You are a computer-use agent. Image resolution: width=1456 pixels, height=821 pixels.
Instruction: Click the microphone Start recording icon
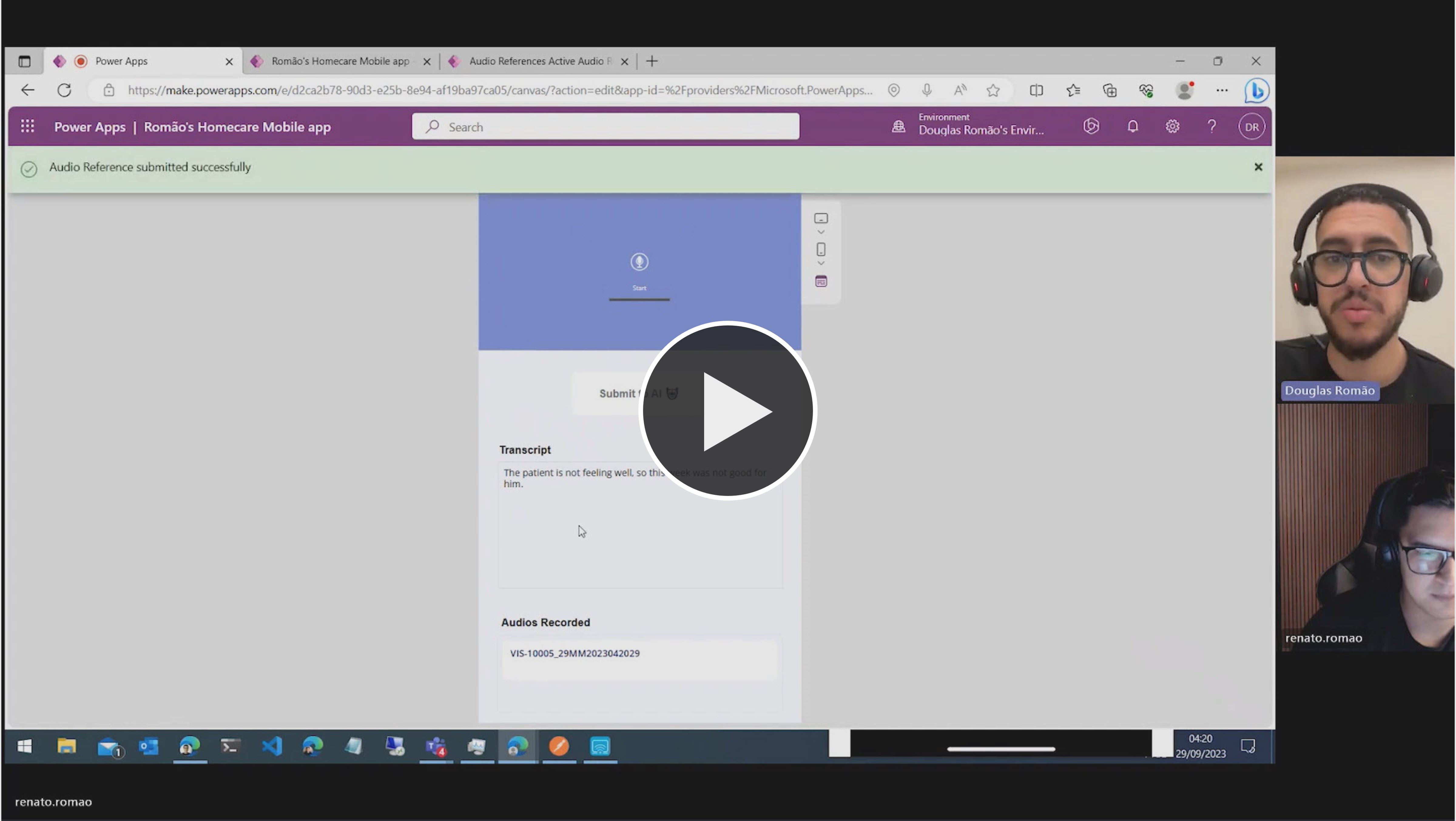(639, 262)
